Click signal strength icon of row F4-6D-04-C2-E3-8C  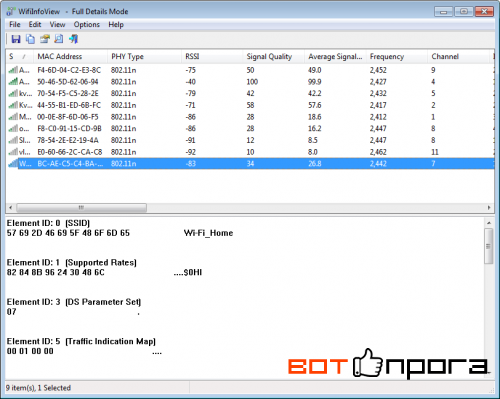point(13,70)
